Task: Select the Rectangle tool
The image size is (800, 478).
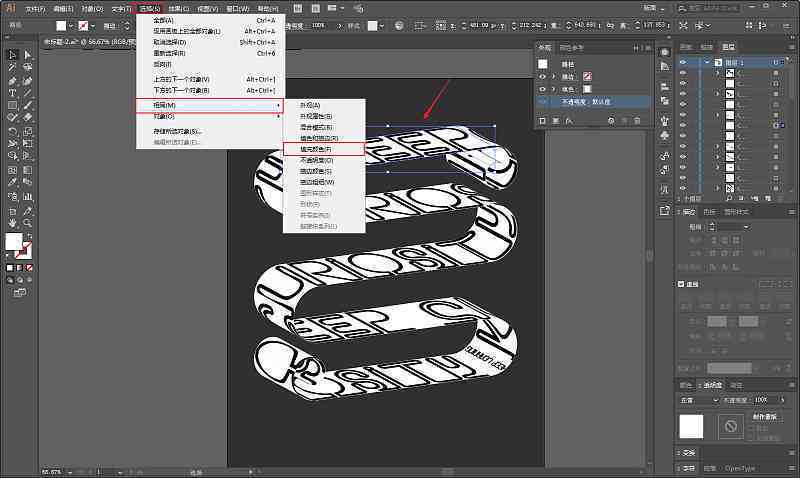Action: coord(13,106)
